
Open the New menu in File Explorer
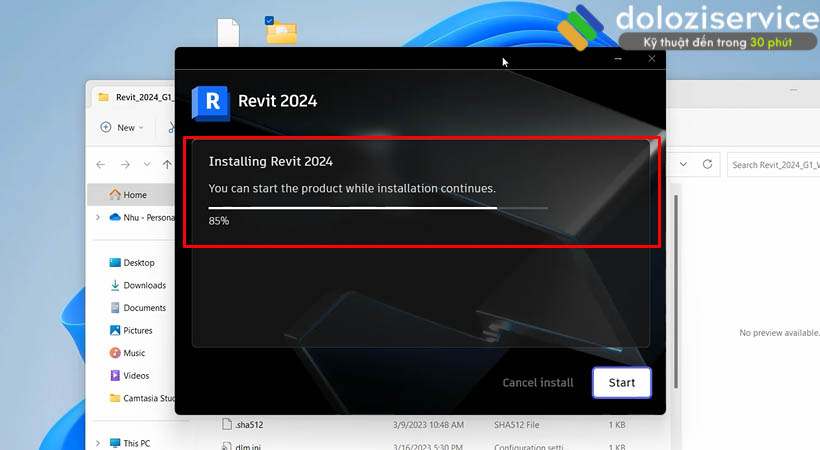point(122,127)
